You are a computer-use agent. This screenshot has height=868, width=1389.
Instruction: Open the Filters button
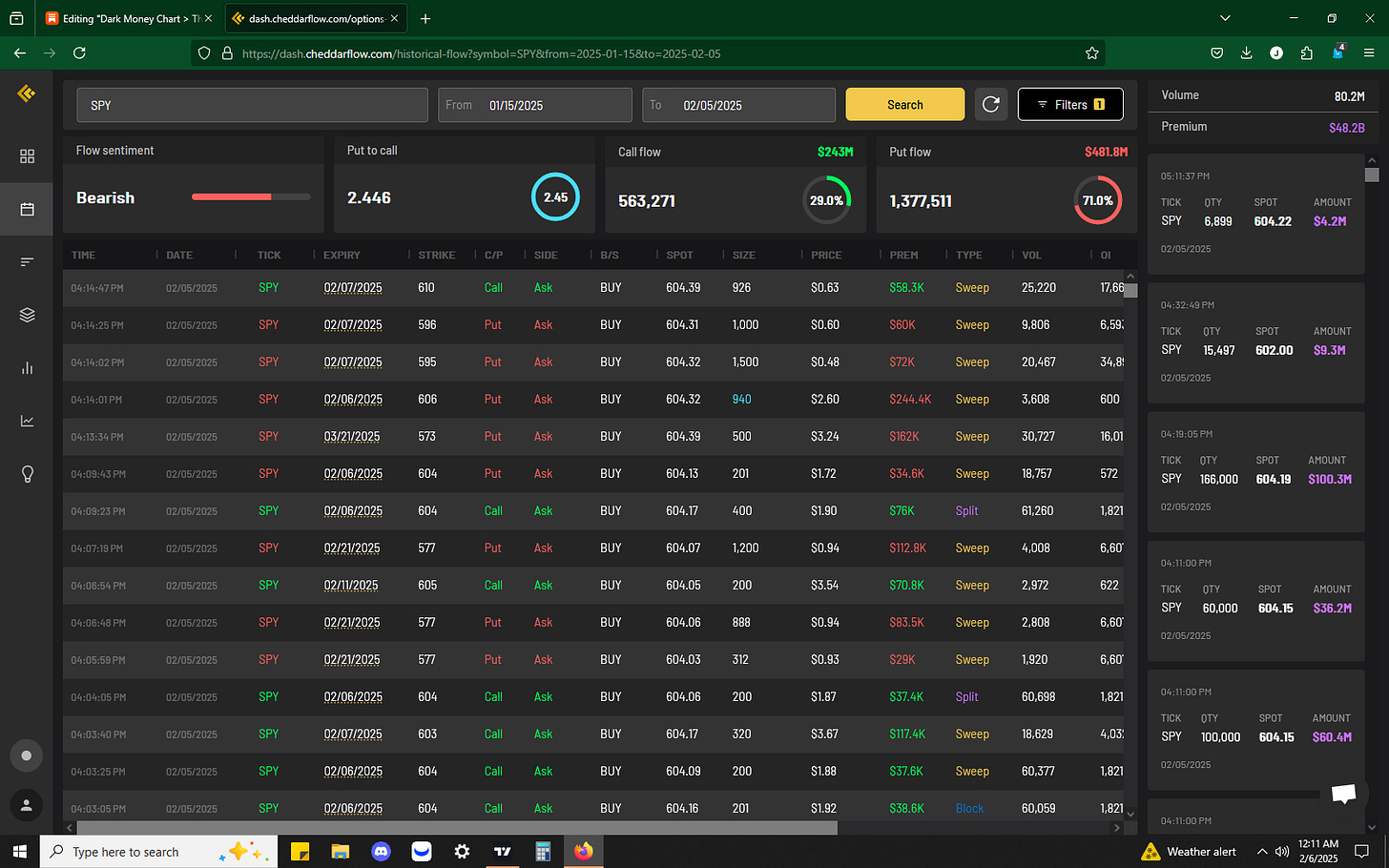pos(1070,105)
